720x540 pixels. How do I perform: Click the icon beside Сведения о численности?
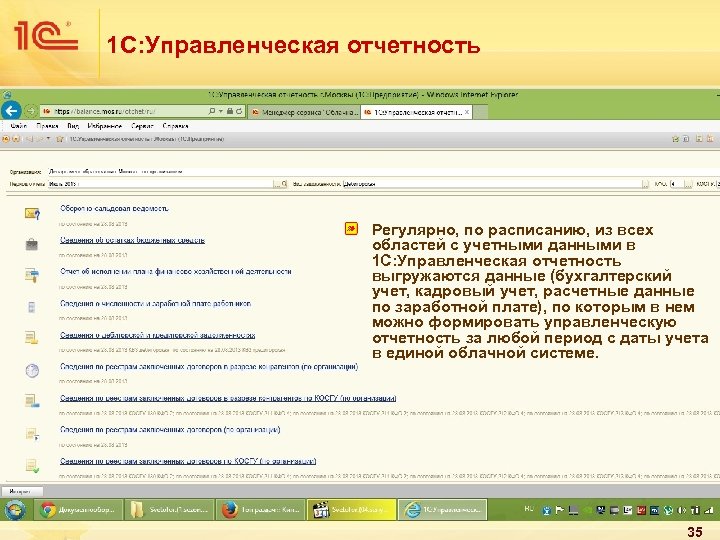coord(31,307)
